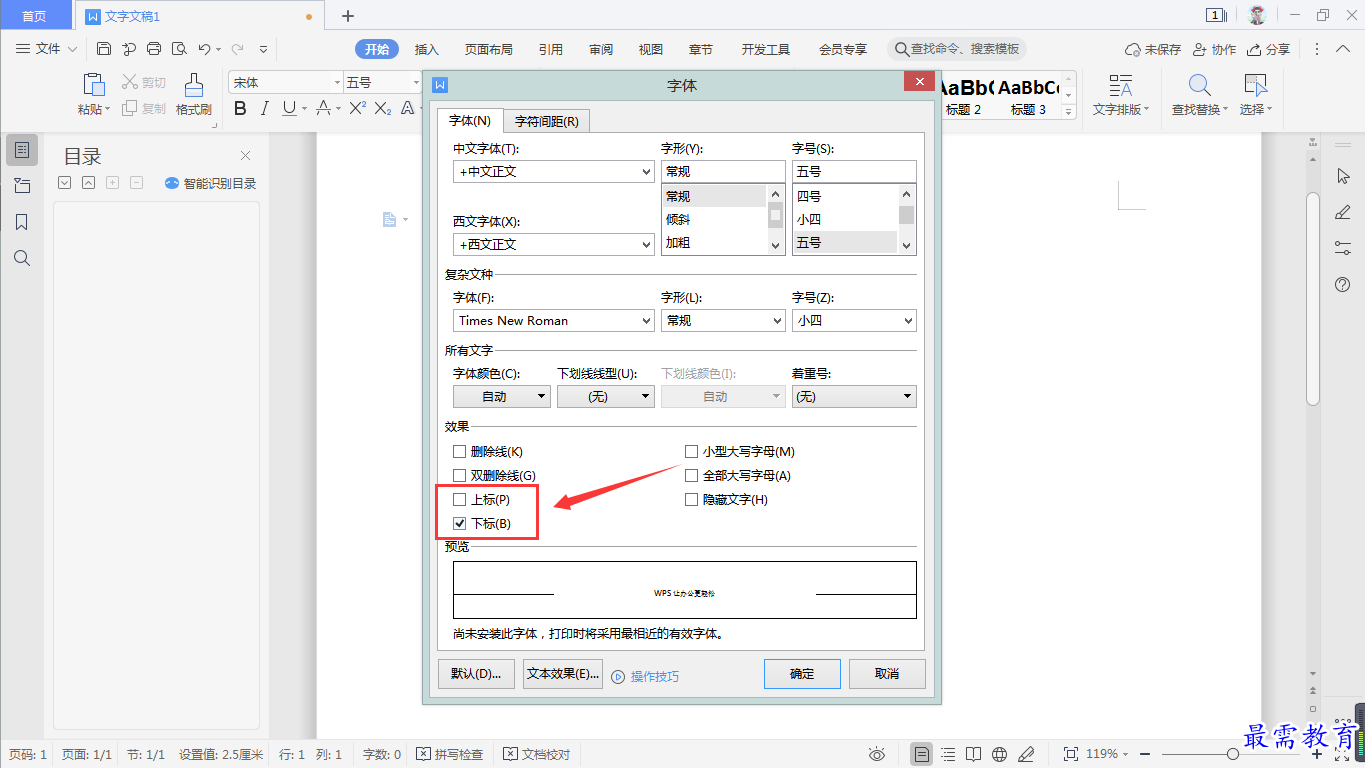Open the 中文字体(T) dropdown

(554, 172)
